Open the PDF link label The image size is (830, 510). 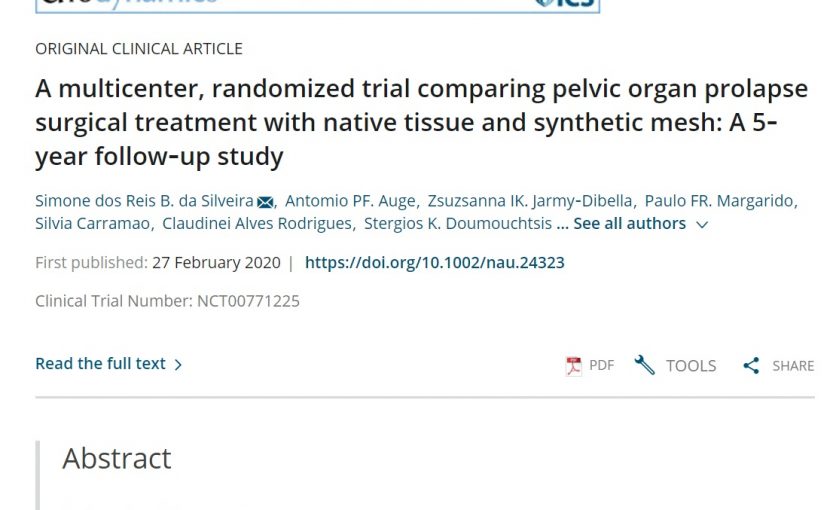tap(601, 365)
